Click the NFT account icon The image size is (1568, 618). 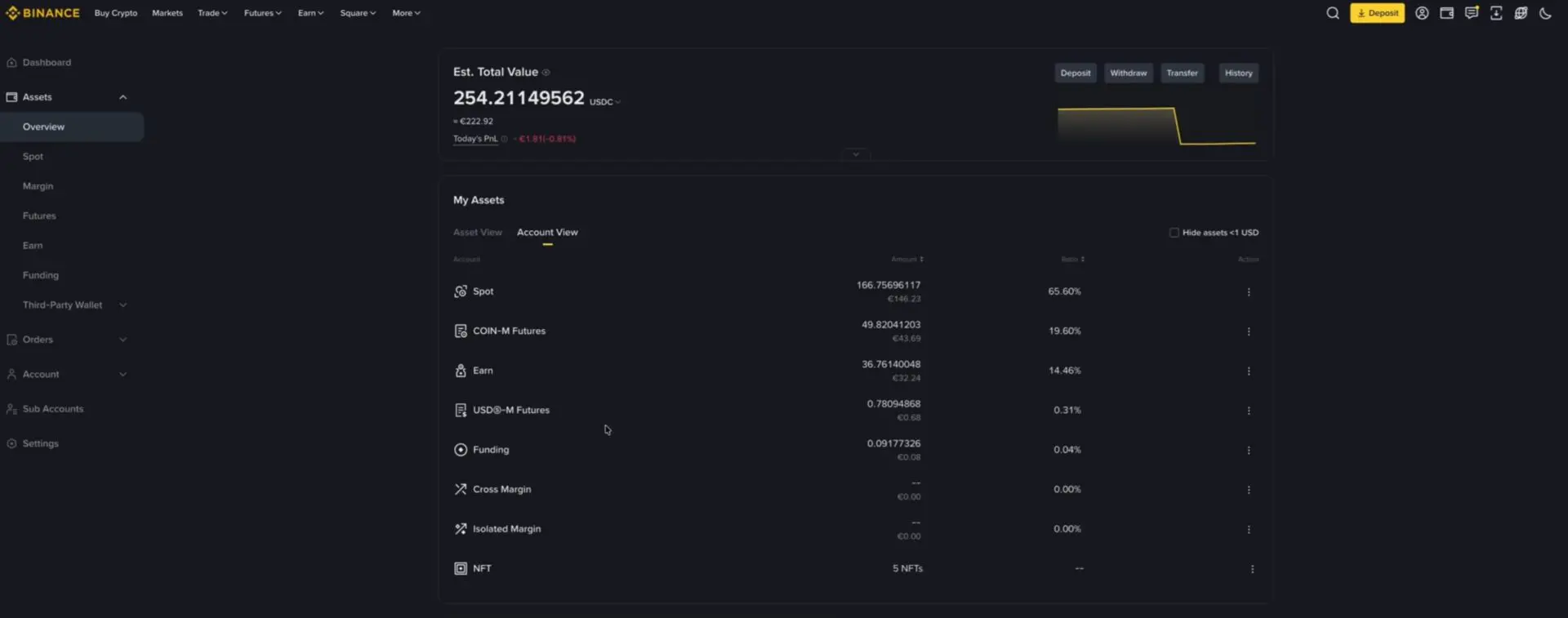pyautogui.click(x=461, y=568)
